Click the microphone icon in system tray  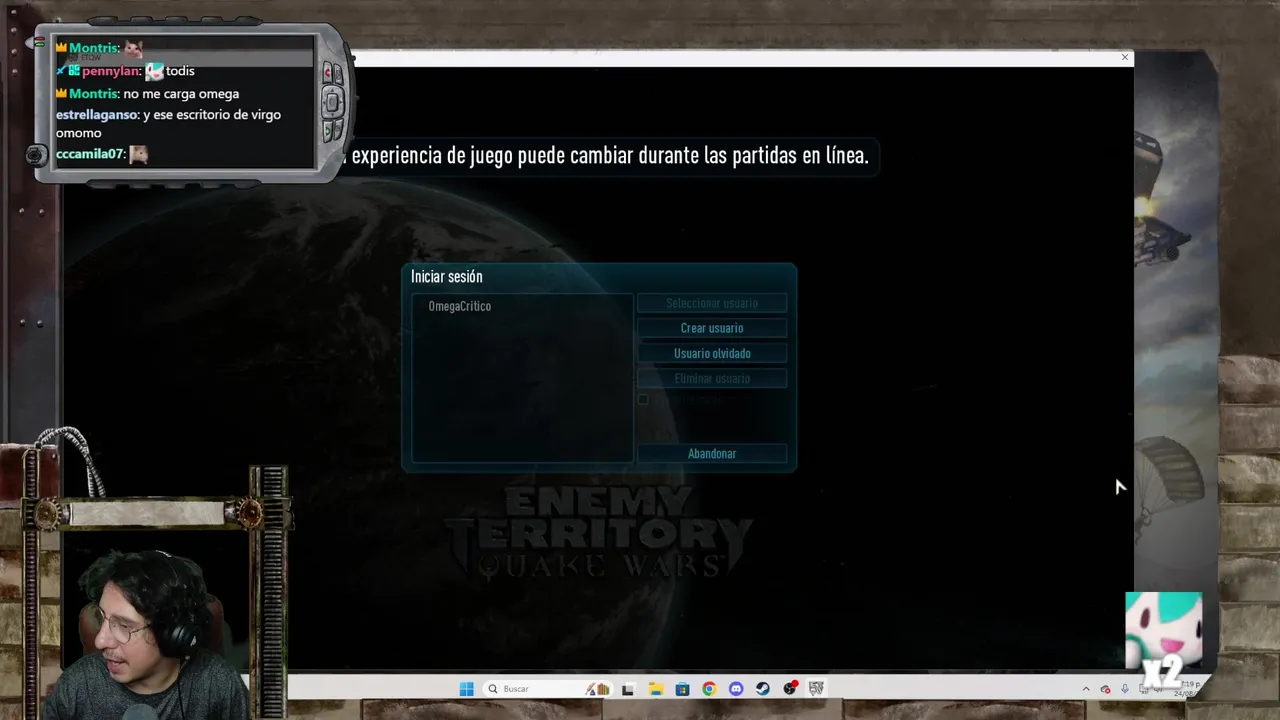(x=1125, y=689)
